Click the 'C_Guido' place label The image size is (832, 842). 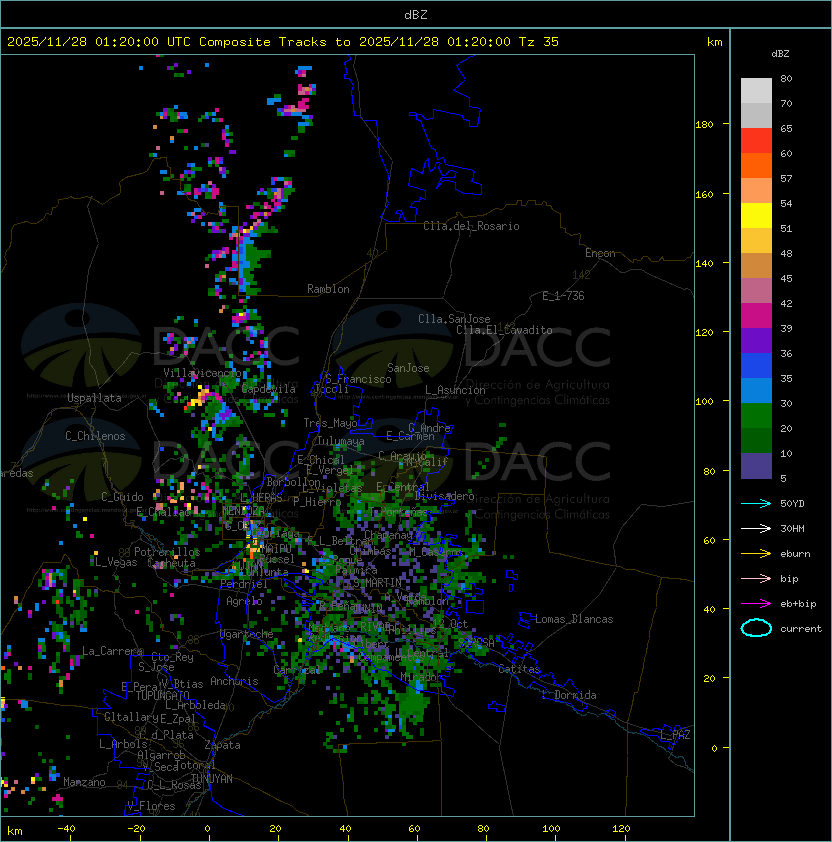point(122,497)
